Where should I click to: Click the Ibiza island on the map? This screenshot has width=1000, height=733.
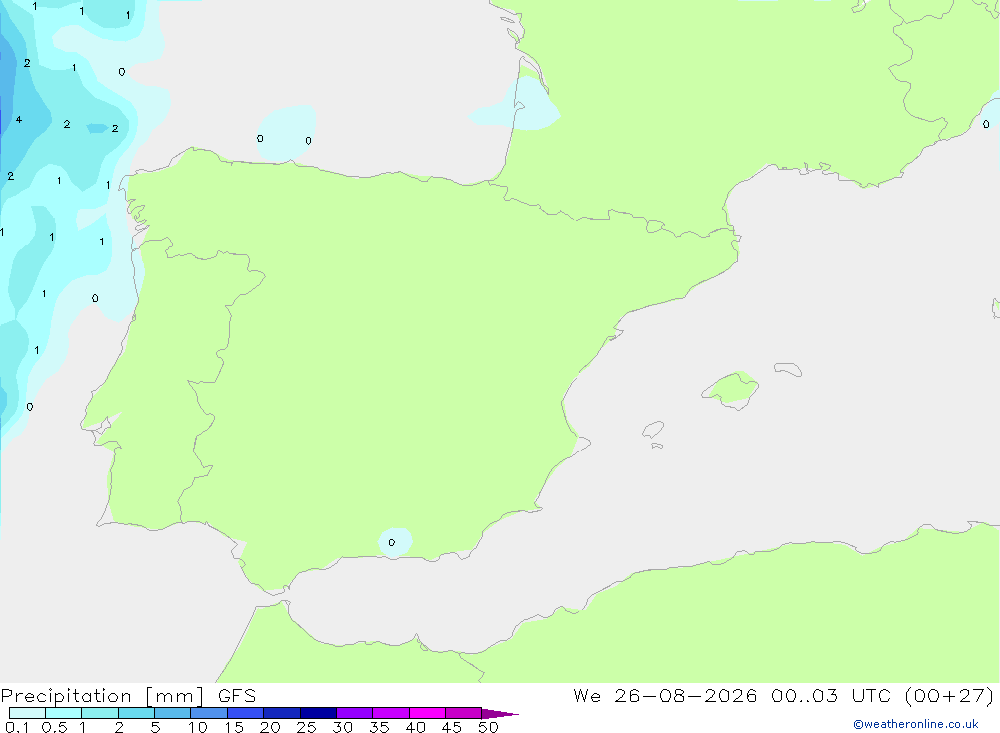pos(653,429)
